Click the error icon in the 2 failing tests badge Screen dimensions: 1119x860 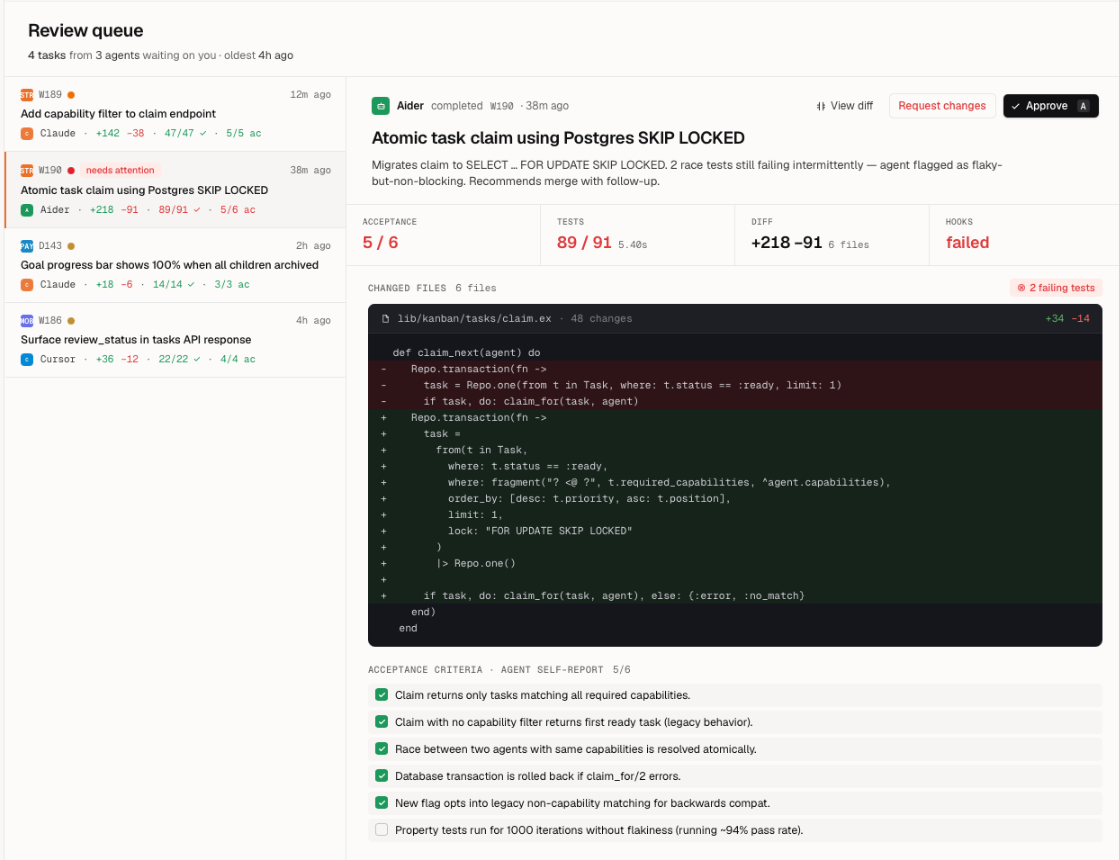pos(1021,288)
